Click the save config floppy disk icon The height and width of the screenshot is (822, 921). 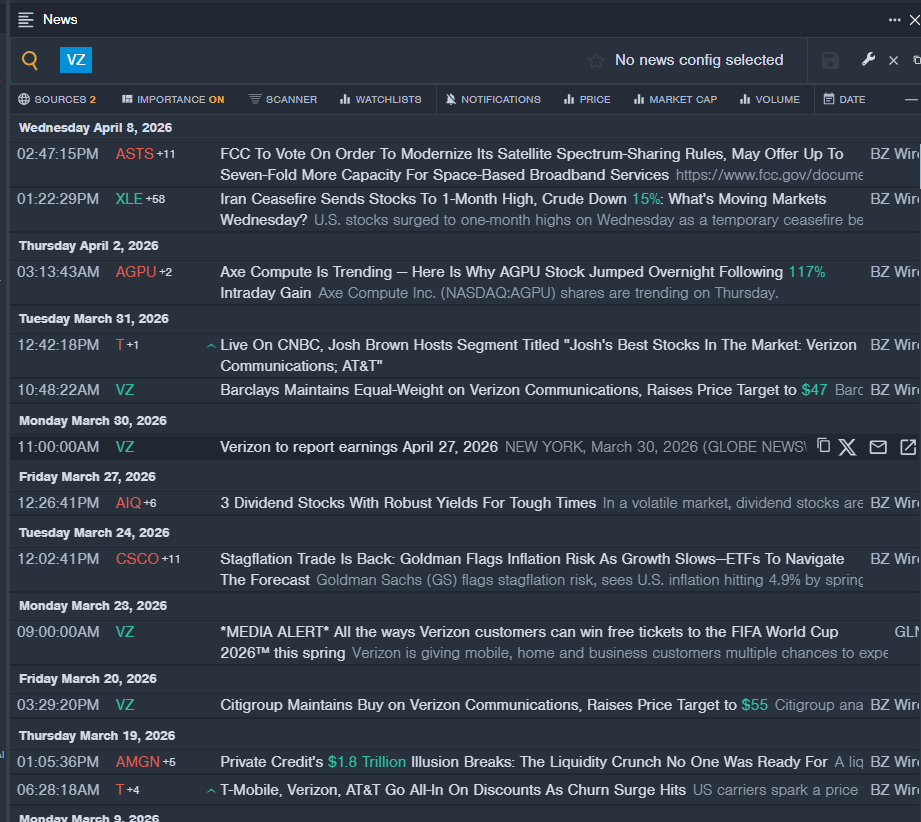830,61
